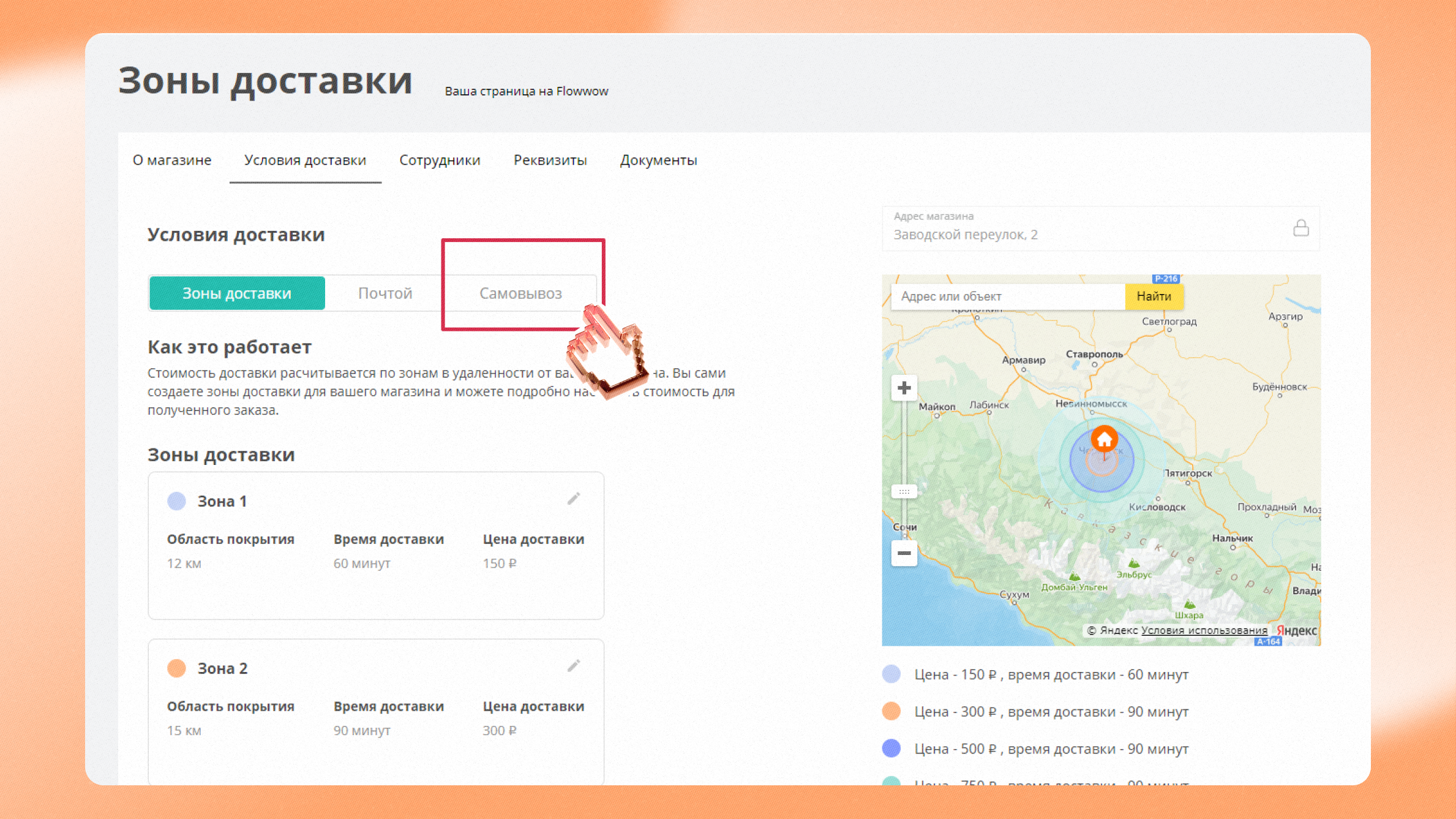Click the Яндекс logo on the map
The width and height of the screenshot is (1456, 819).
pyautogui.click(x=1297, y=630)
